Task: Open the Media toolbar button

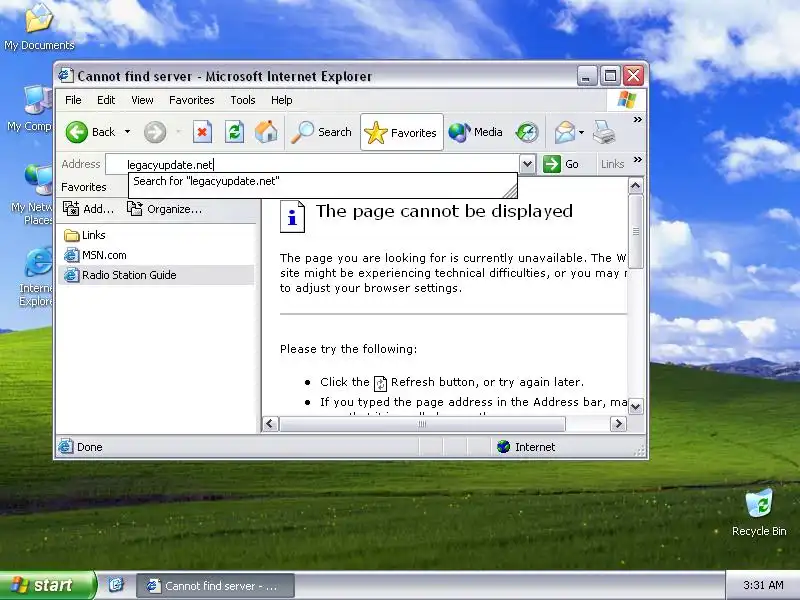Action: click(x=476, y=132)
